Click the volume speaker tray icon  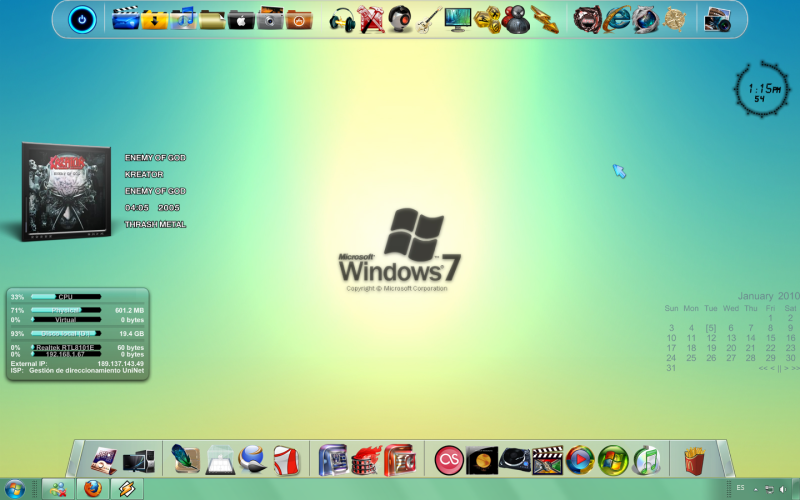783,489
